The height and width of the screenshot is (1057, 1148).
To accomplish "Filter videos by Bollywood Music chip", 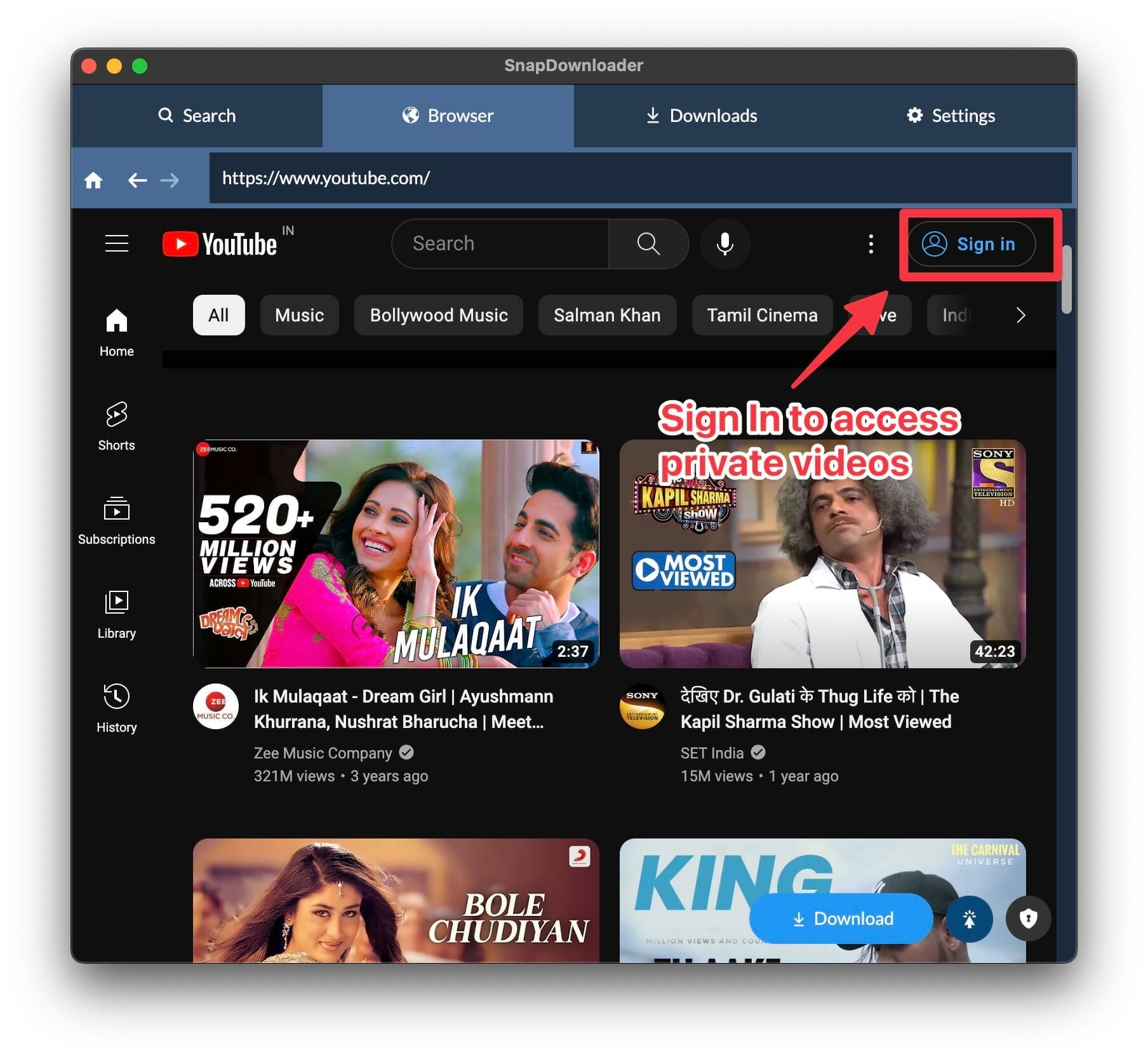I will (438, 315).
